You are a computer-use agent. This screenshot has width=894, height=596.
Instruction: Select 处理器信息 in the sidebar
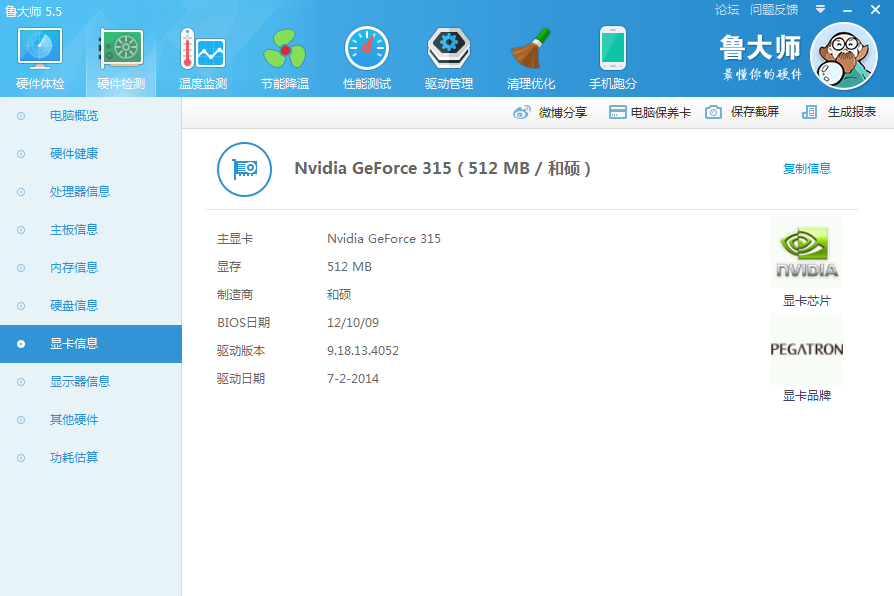point(80,191)
